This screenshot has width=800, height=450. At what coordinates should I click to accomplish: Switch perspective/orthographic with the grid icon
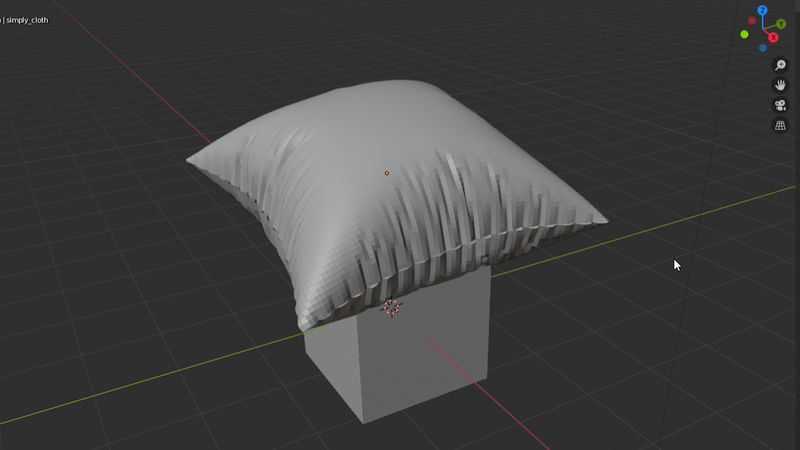780,126
